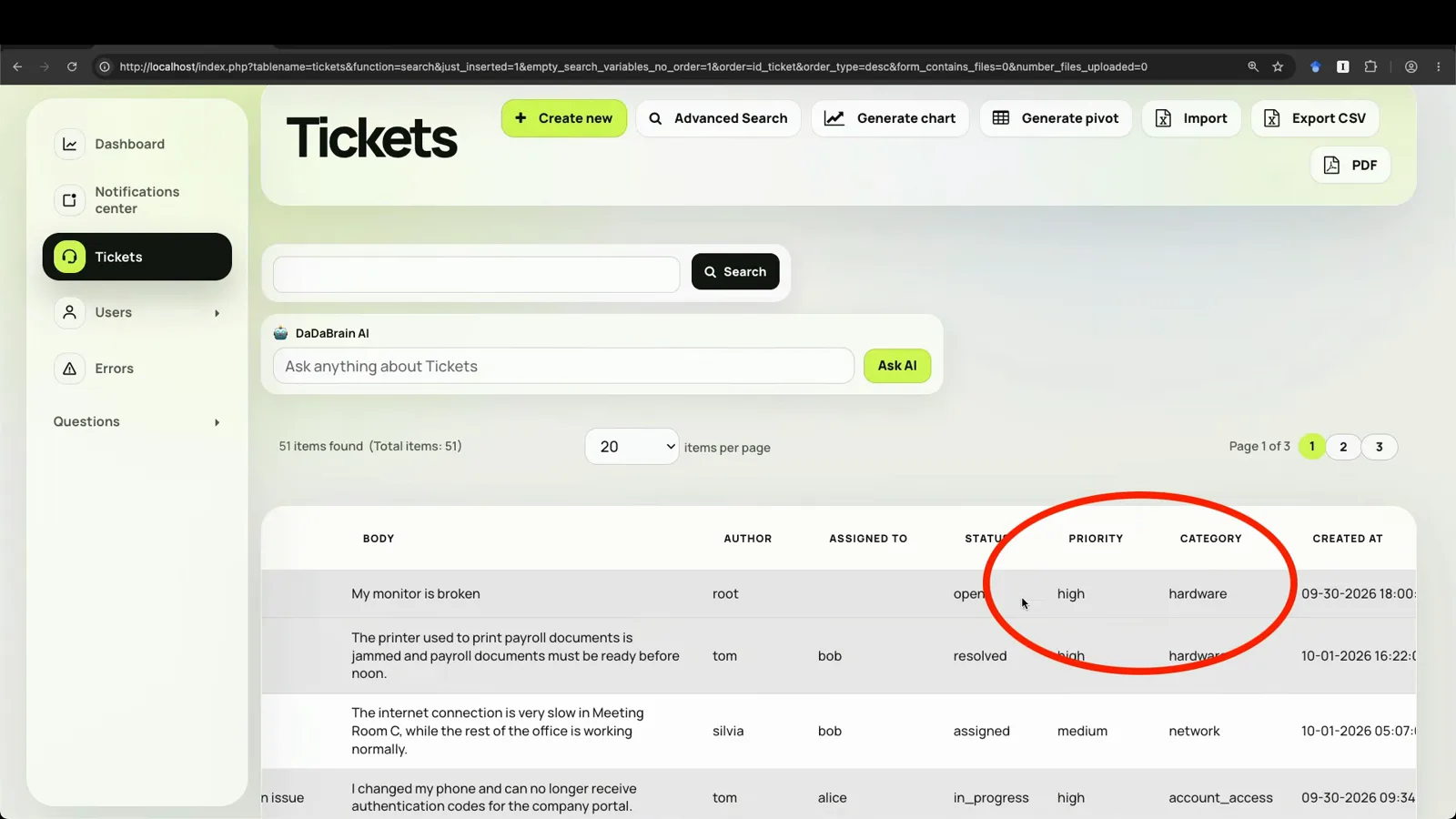Image resolution: width=1456 pixels, height=819 pixels.
Task: Click Generate pivot button
Action: (1056, 118)
